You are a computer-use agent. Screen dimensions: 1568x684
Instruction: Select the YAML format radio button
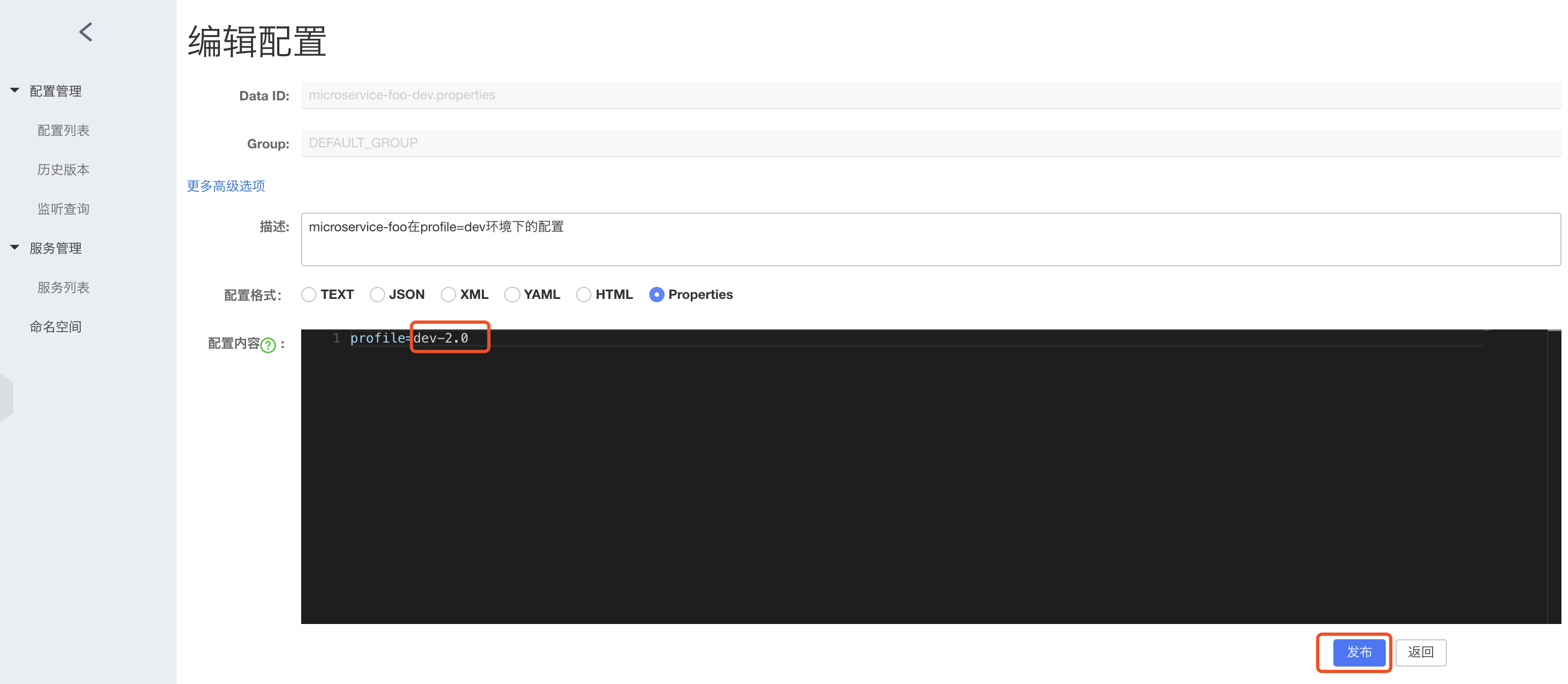tap(512, 295)
